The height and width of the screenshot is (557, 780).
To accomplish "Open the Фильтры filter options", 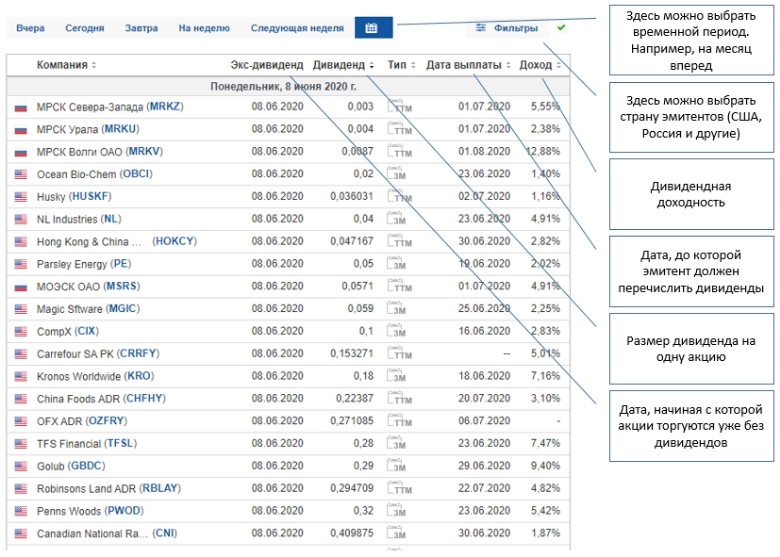I will 507,28.
